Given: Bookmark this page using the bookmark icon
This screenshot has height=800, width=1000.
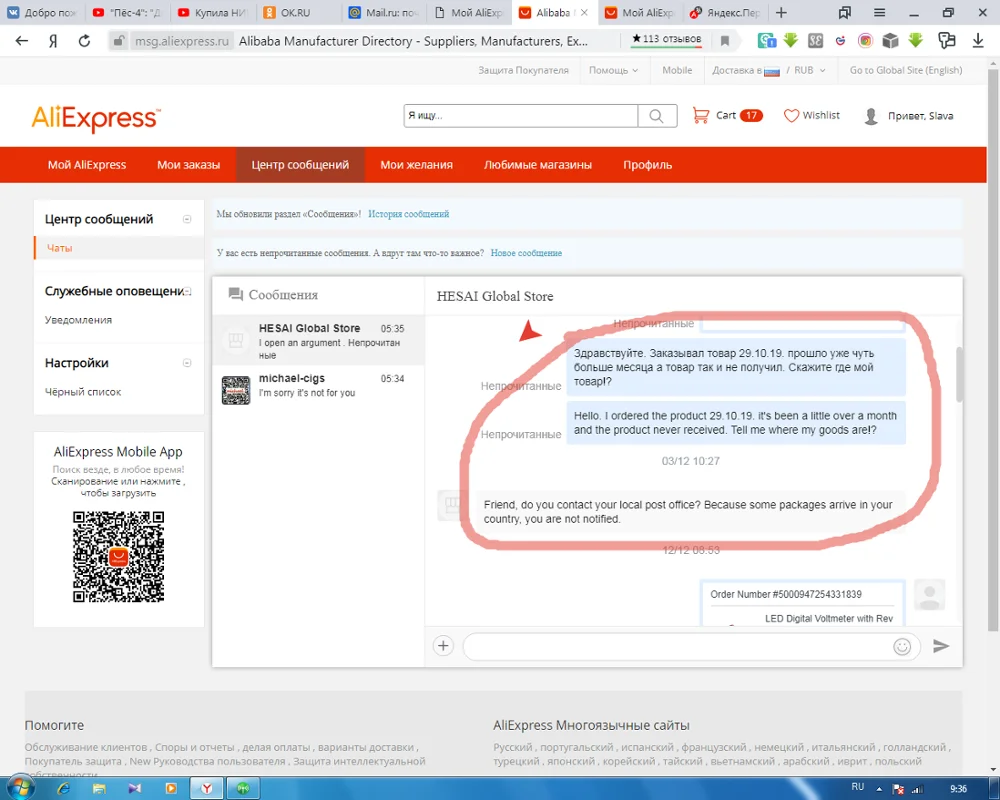Looking at the screenshot, I should [x=725, y=41].
